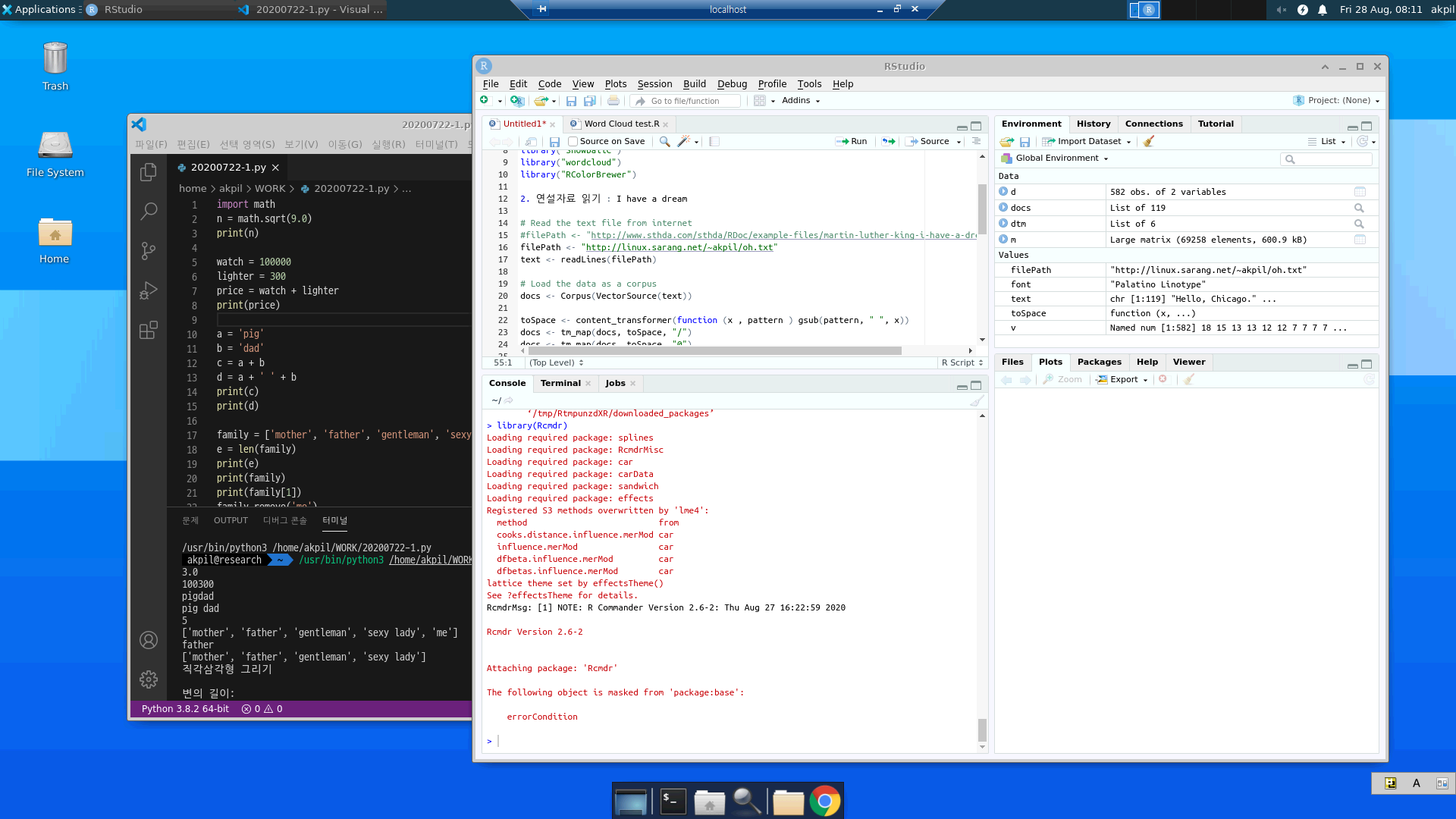Image resolution: width=1456 pixels, height=819 pixels.
Task: Open the Global Environment dropdown
Action: (1057, 158)
